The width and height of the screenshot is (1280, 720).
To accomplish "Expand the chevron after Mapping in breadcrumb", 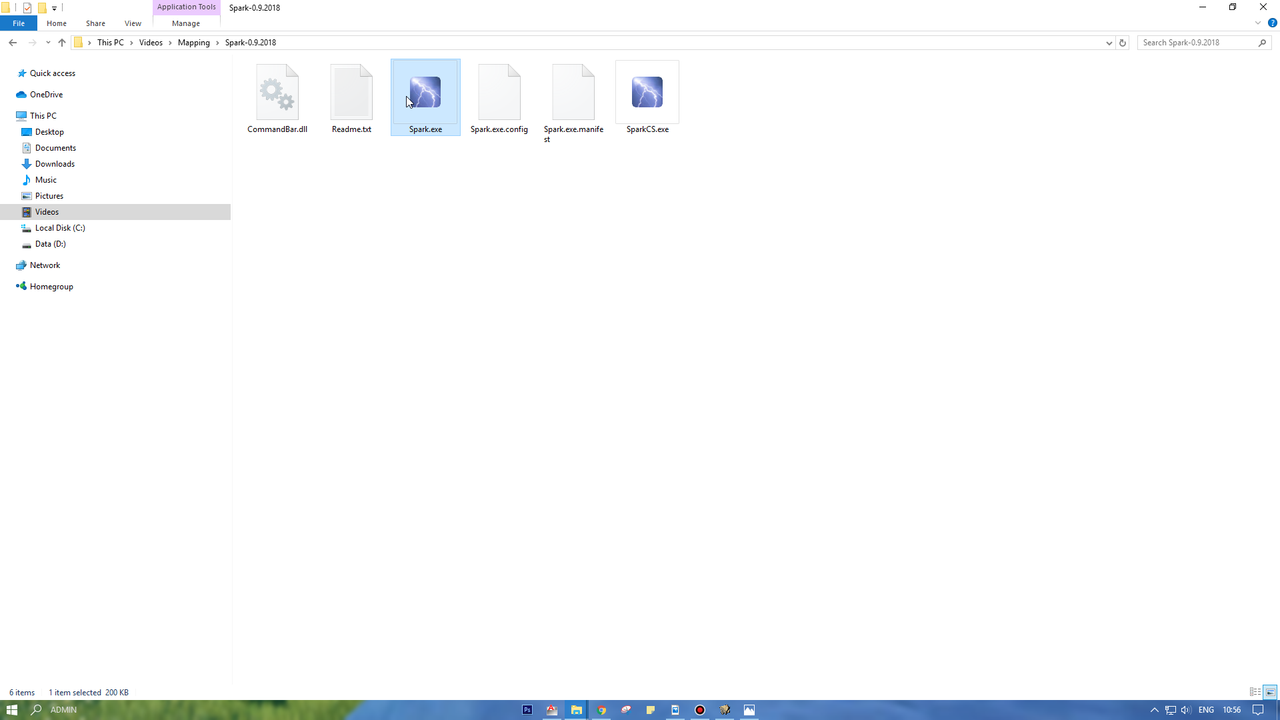I will pyautogui.click(x=217, y=42).
